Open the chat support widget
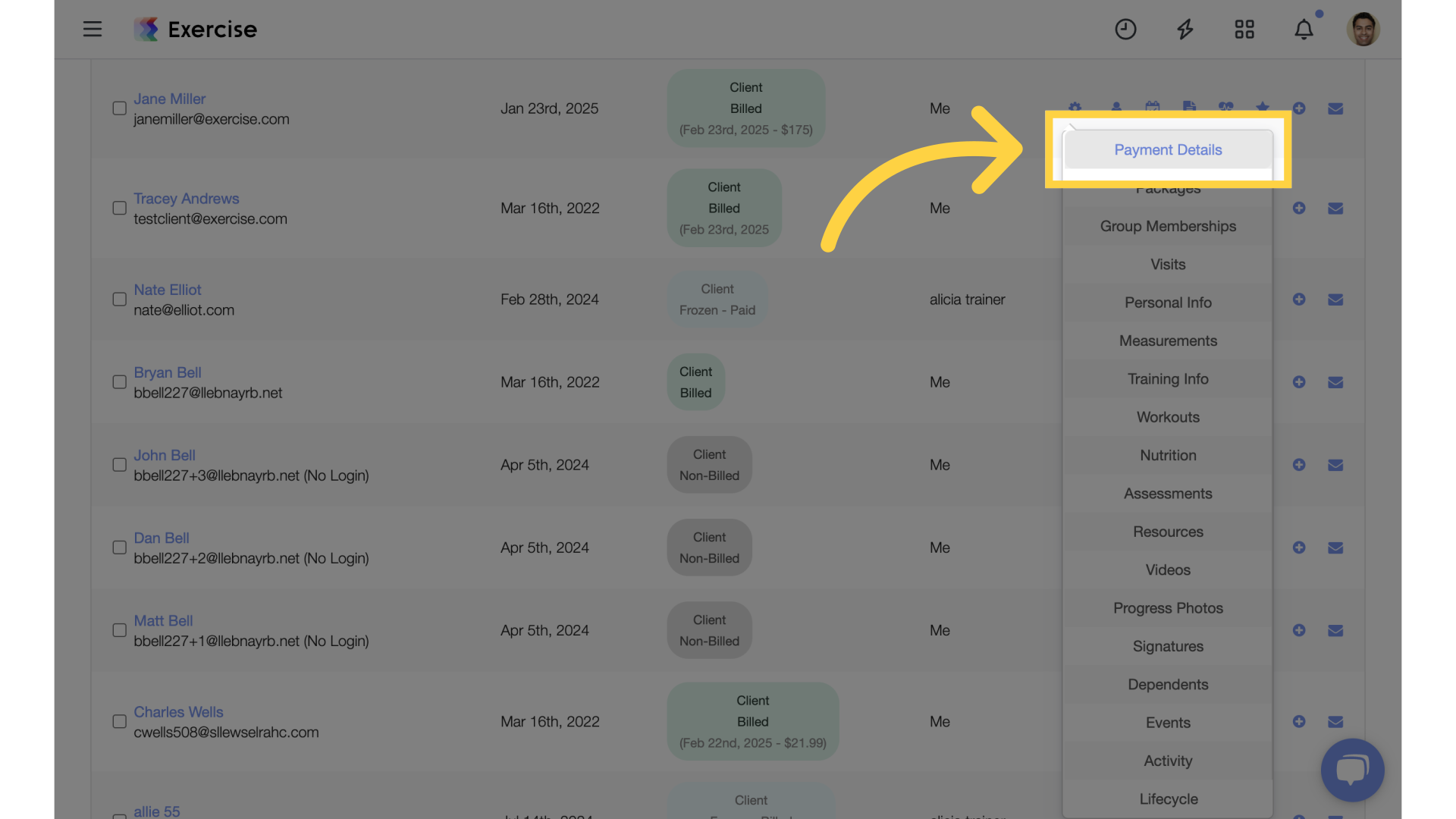 point(1352,770)
